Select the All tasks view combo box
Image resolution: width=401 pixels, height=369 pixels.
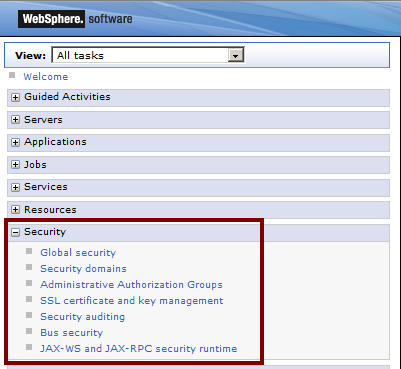(148, 55)
